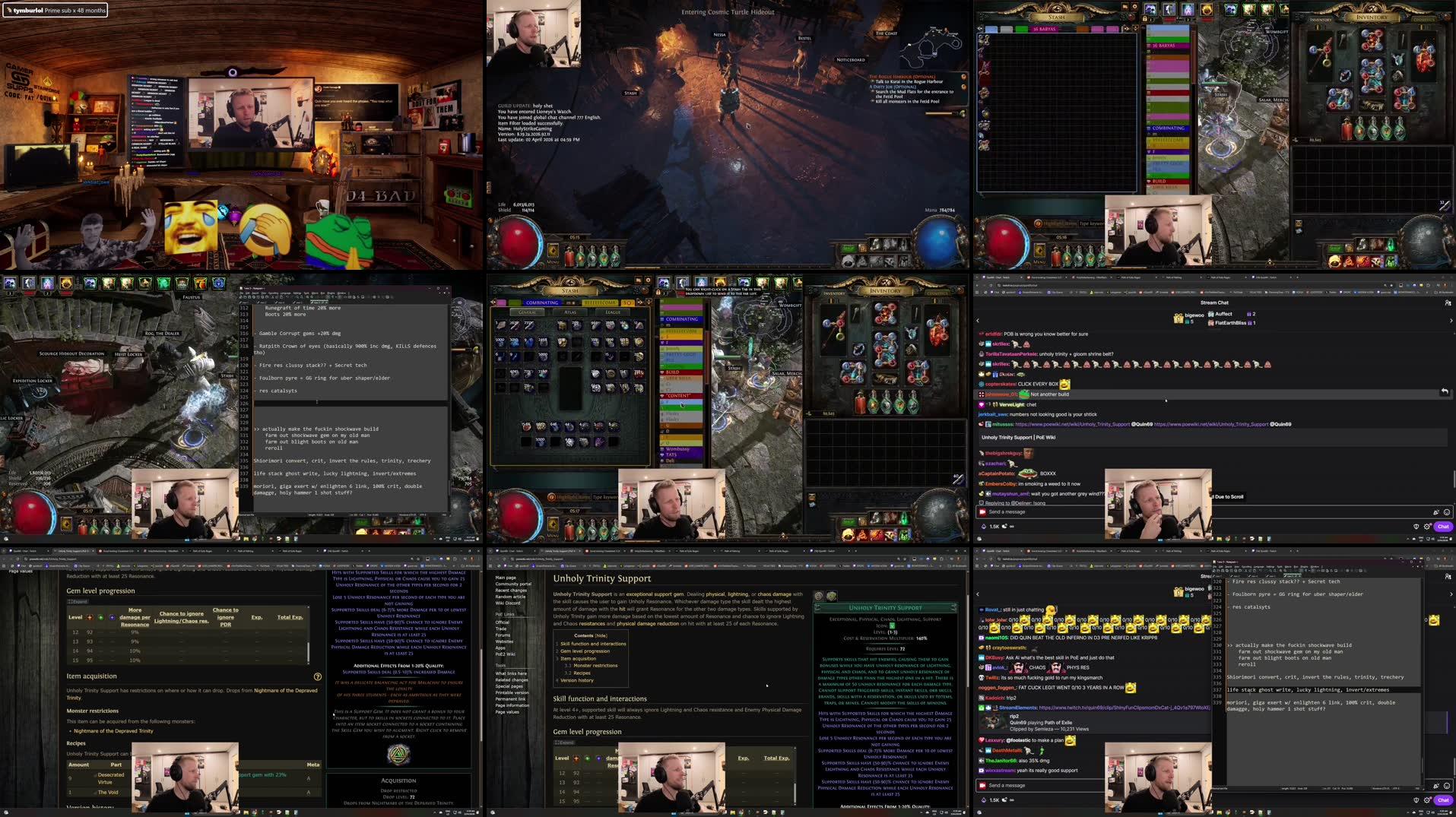Viewport: 1456px width, 817px height.
Task: Select the alternate gem art thumbnail on the wiki page
Action: click(x=831, y=595)
